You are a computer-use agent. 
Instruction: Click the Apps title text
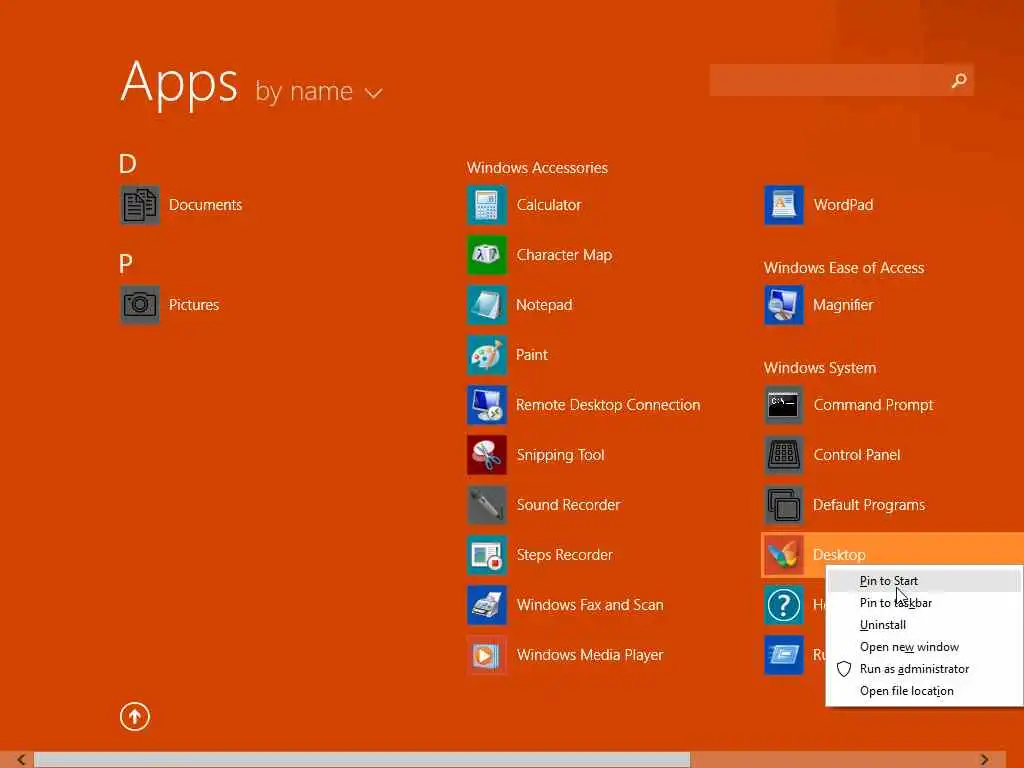coord(179,84)
